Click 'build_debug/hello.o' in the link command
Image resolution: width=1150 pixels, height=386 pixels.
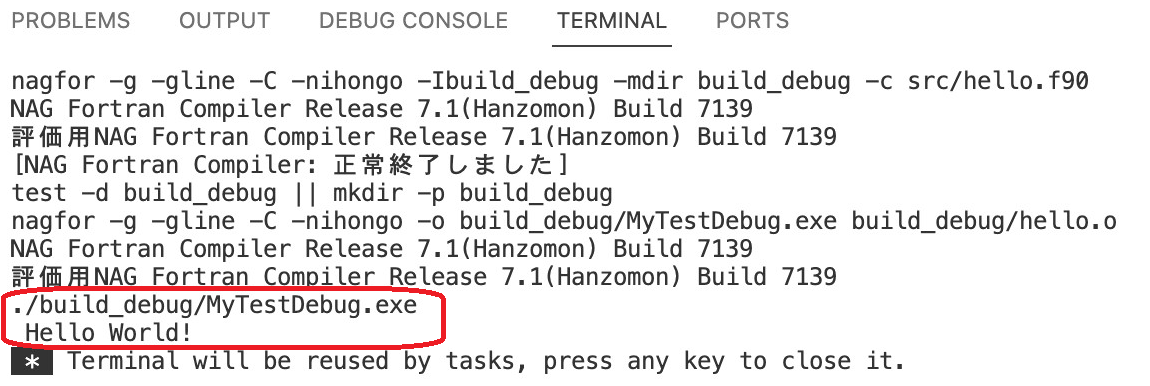[x=984, y=222]
